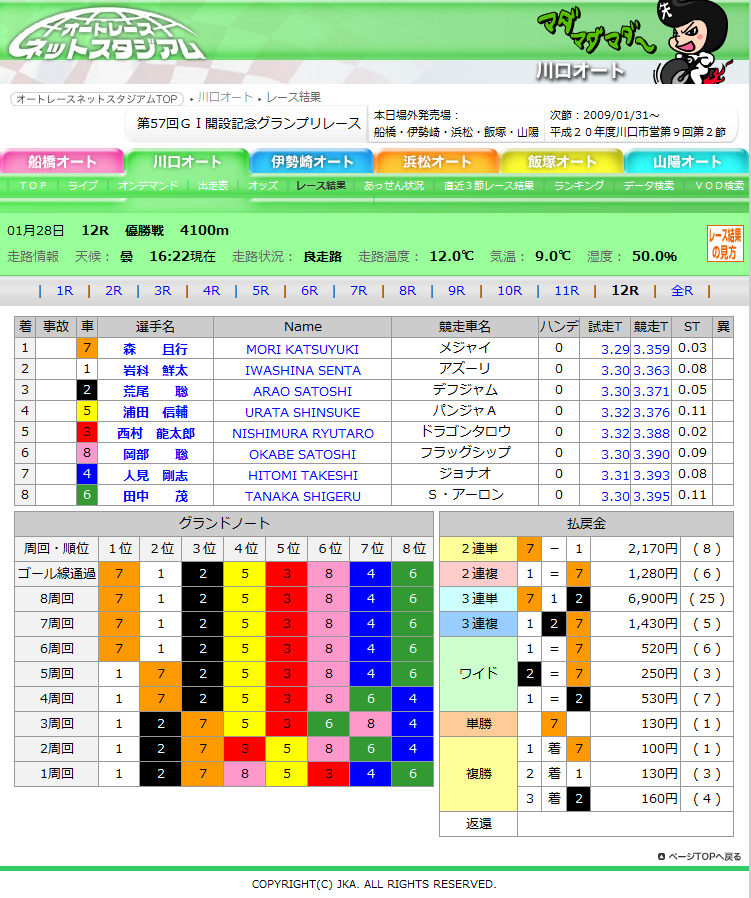Click the orange car 7 cell in winner row
Screen dimensions: 751x898
(x=87, y=348)
